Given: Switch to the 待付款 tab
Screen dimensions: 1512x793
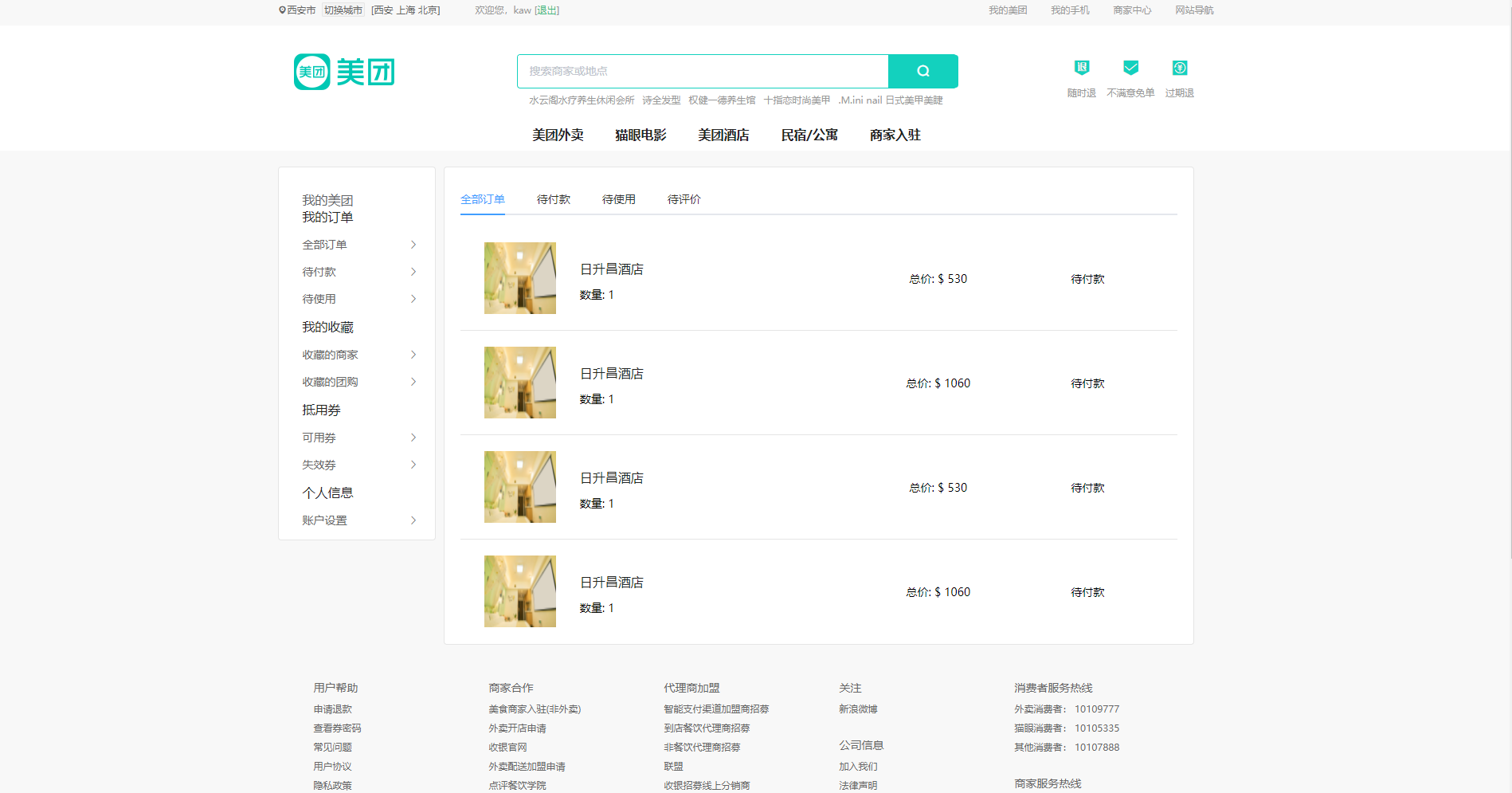Looking at the screenshot, I should 554,199.
